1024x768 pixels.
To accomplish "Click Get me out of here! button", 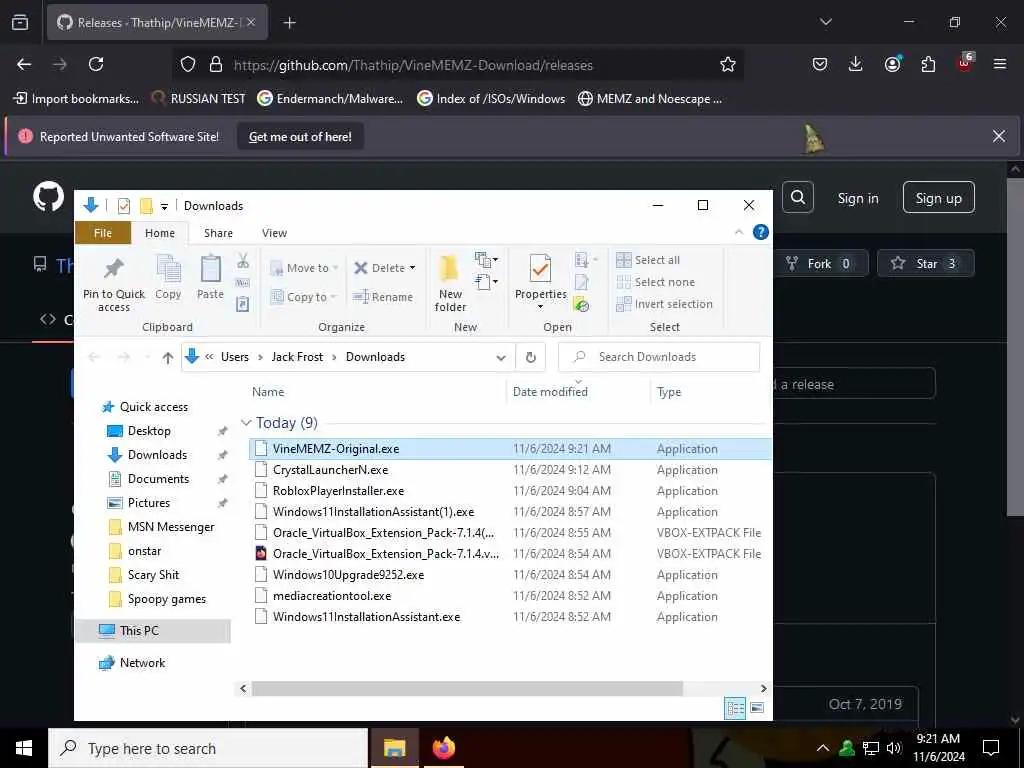I will 300,136.
